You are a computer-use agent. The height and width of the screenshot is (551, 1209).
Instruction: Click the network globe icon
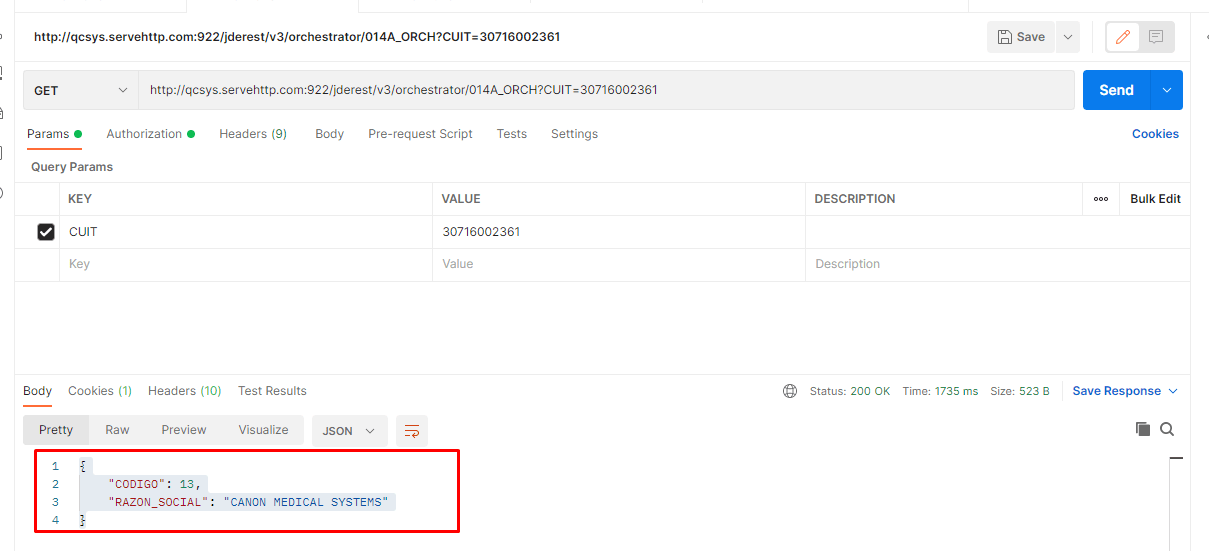pyautogui.click(x=790, y=391)
